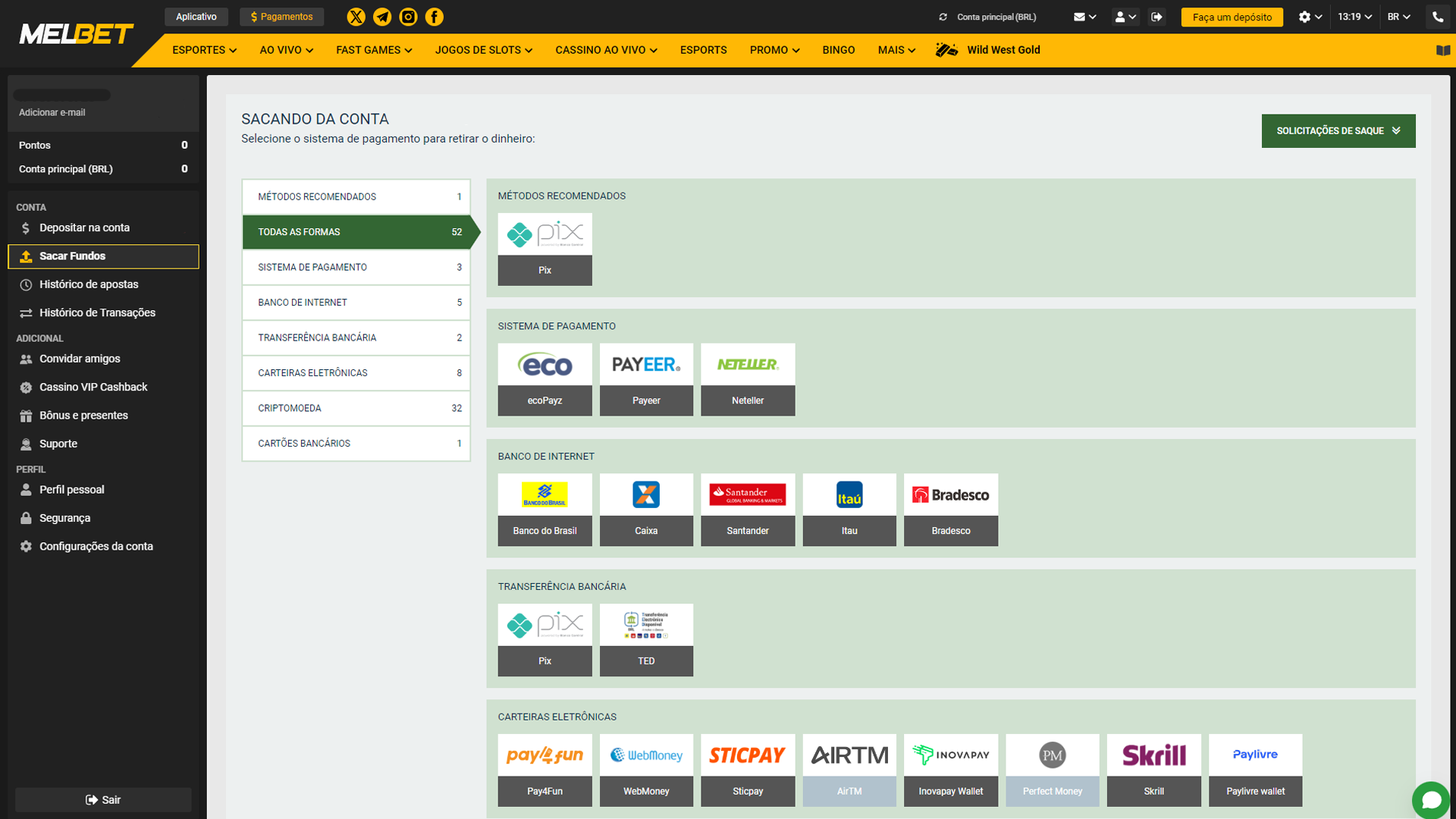The height and width of the screenshot is (819, 1456).
Task: Click the book icon at menu right
Action: pos(1443,50)
